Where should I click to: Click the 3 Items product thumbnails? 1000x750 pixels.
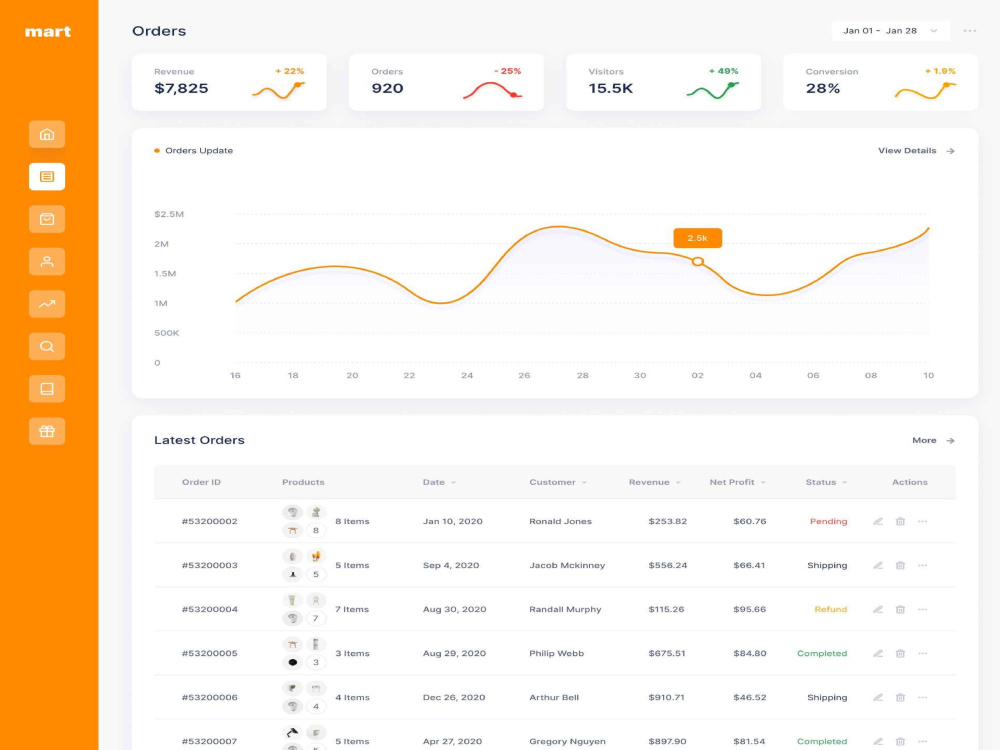(x=304, y=653)
